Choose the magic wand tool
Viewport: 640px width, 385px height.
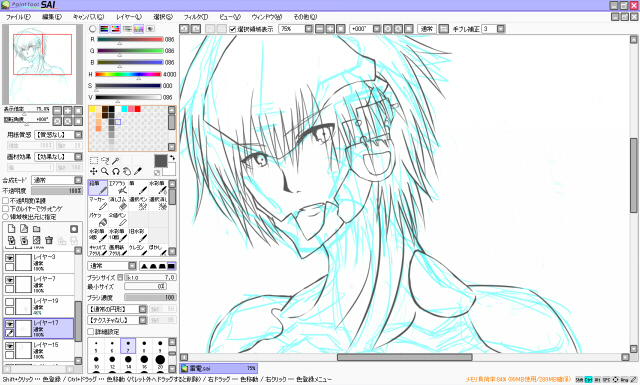coord(116,160)
